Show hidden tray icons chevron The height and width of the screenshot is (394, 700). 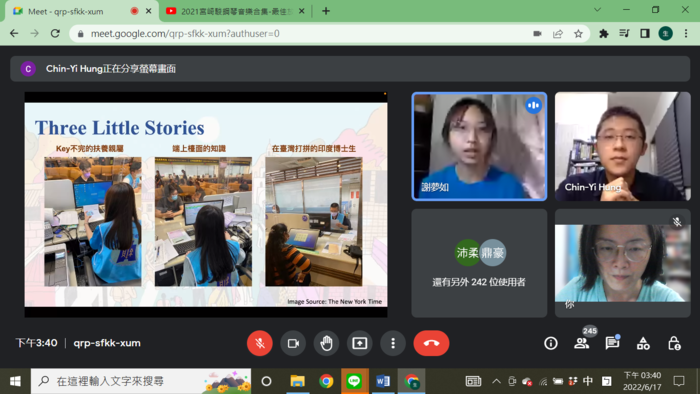click(496, 381)
